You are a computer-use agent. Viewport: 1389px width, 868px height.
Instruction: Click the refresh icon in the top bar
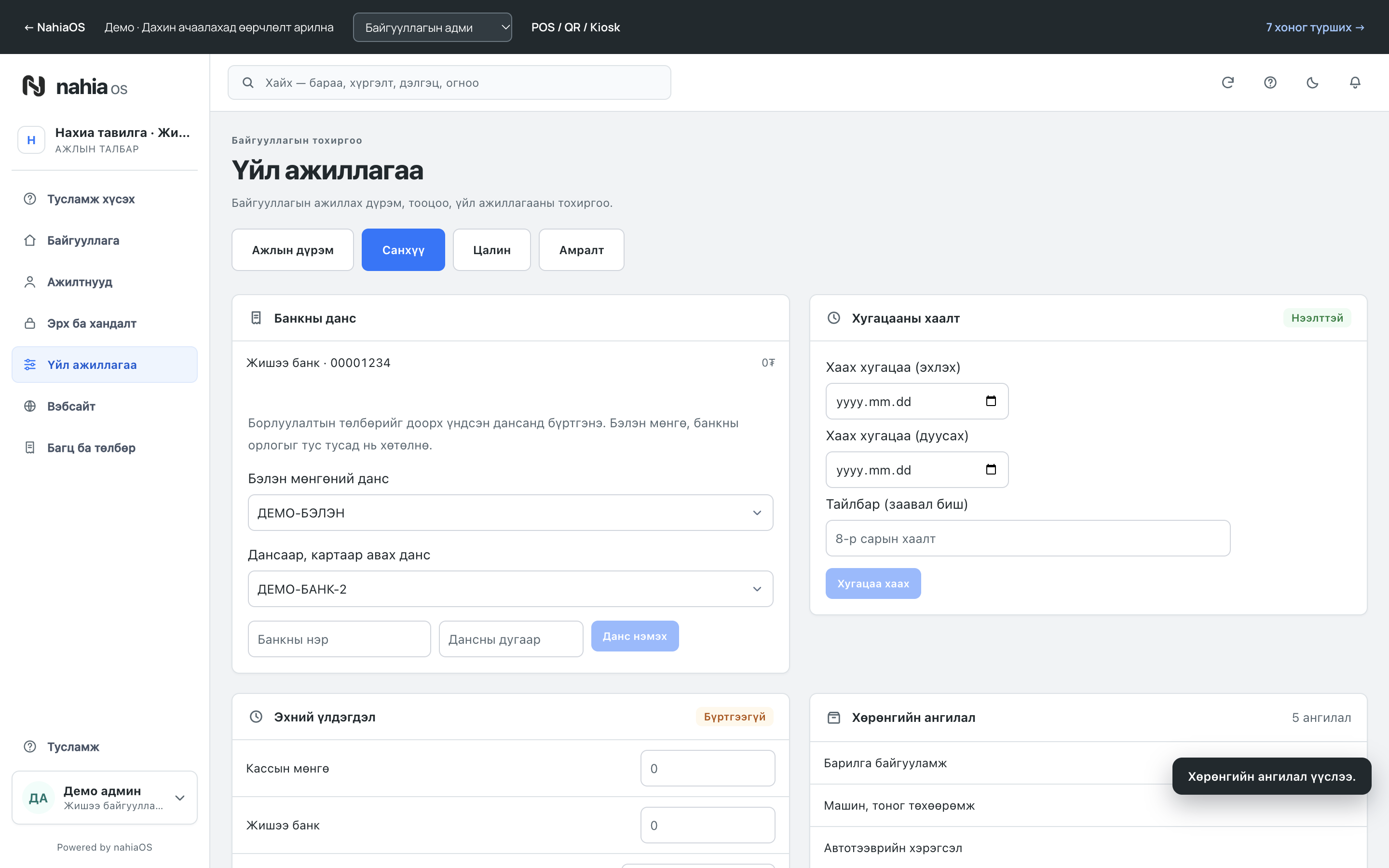pos(1228,82)
